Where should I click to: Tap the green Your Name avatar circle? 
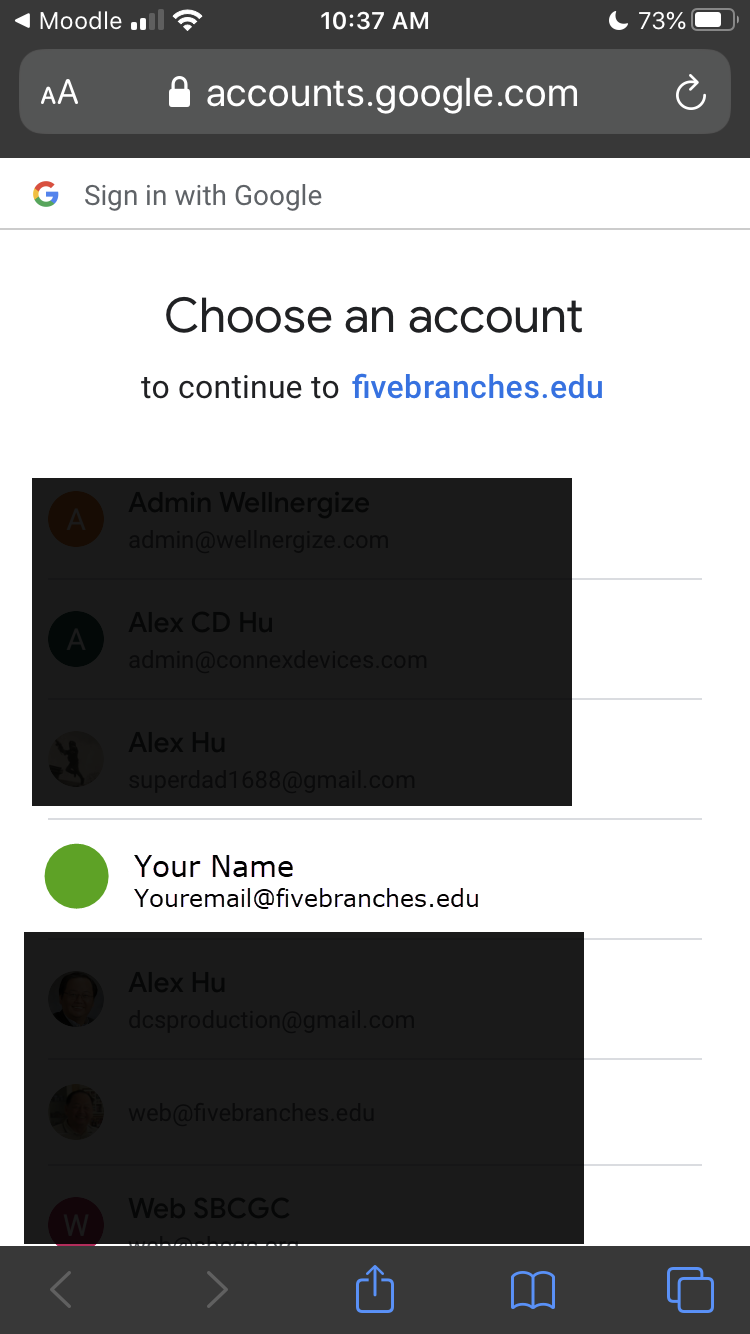click(76, 876)
